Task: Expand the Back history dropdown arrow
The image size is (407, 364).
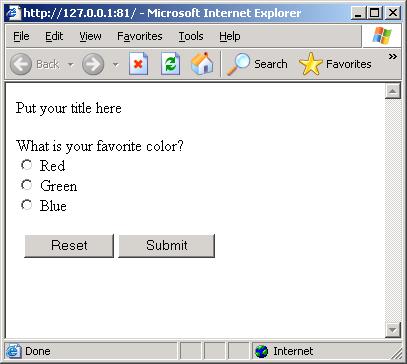Action: tap(71, 64)
